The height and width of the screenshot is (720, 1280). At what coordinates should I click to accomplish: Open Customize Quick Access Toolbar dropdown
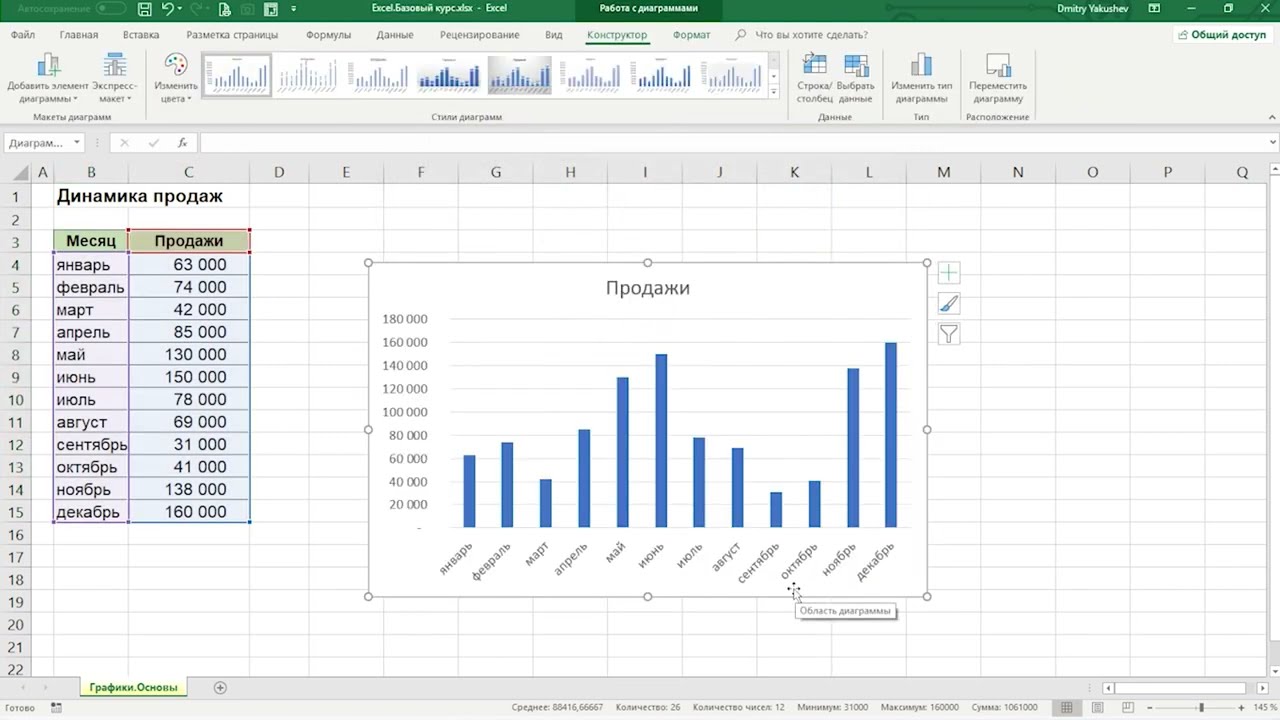tap(293, 9)
